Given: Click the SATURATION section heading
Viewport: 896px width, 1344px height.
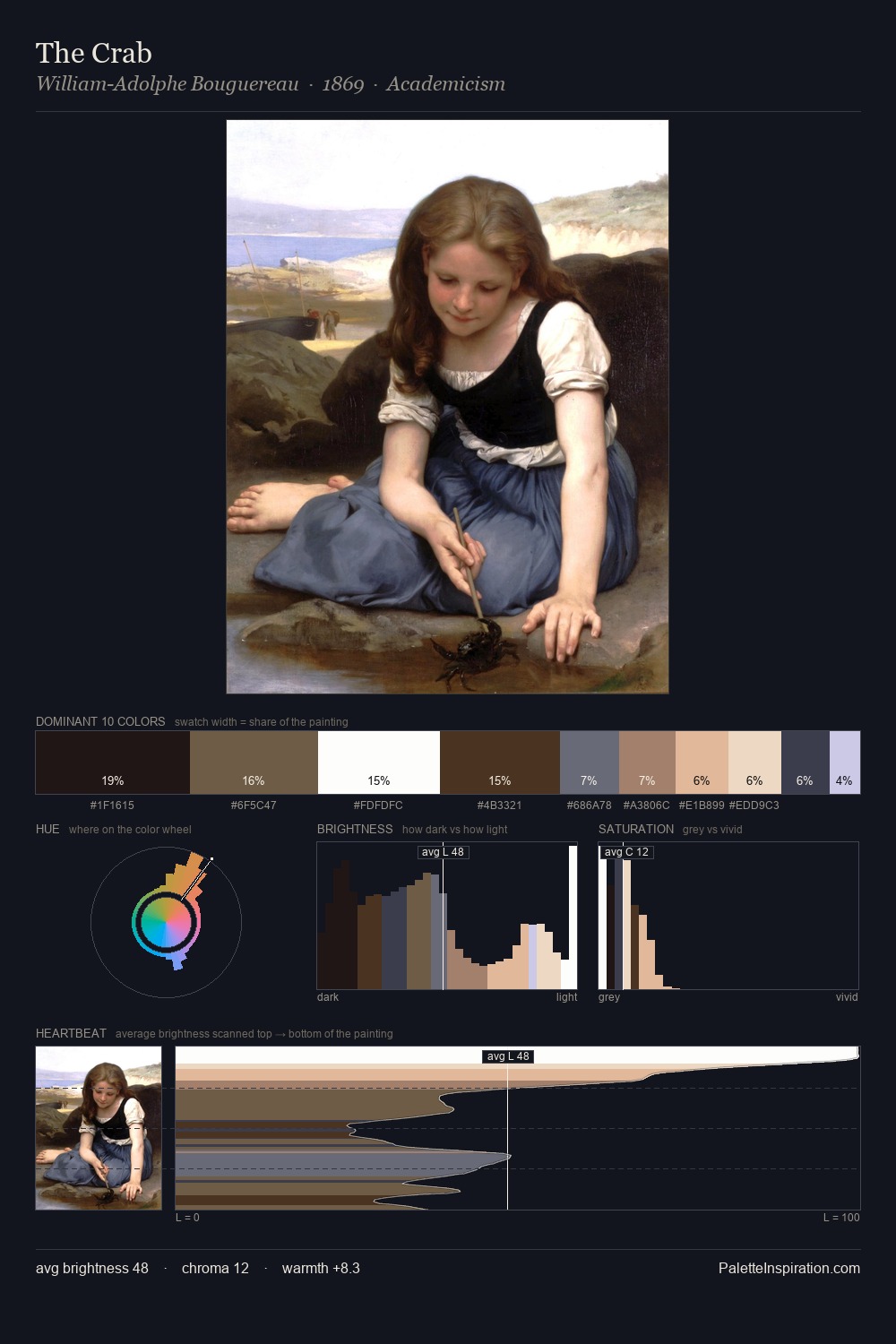Looking at the screenshot, I should [x=636, y=829].
